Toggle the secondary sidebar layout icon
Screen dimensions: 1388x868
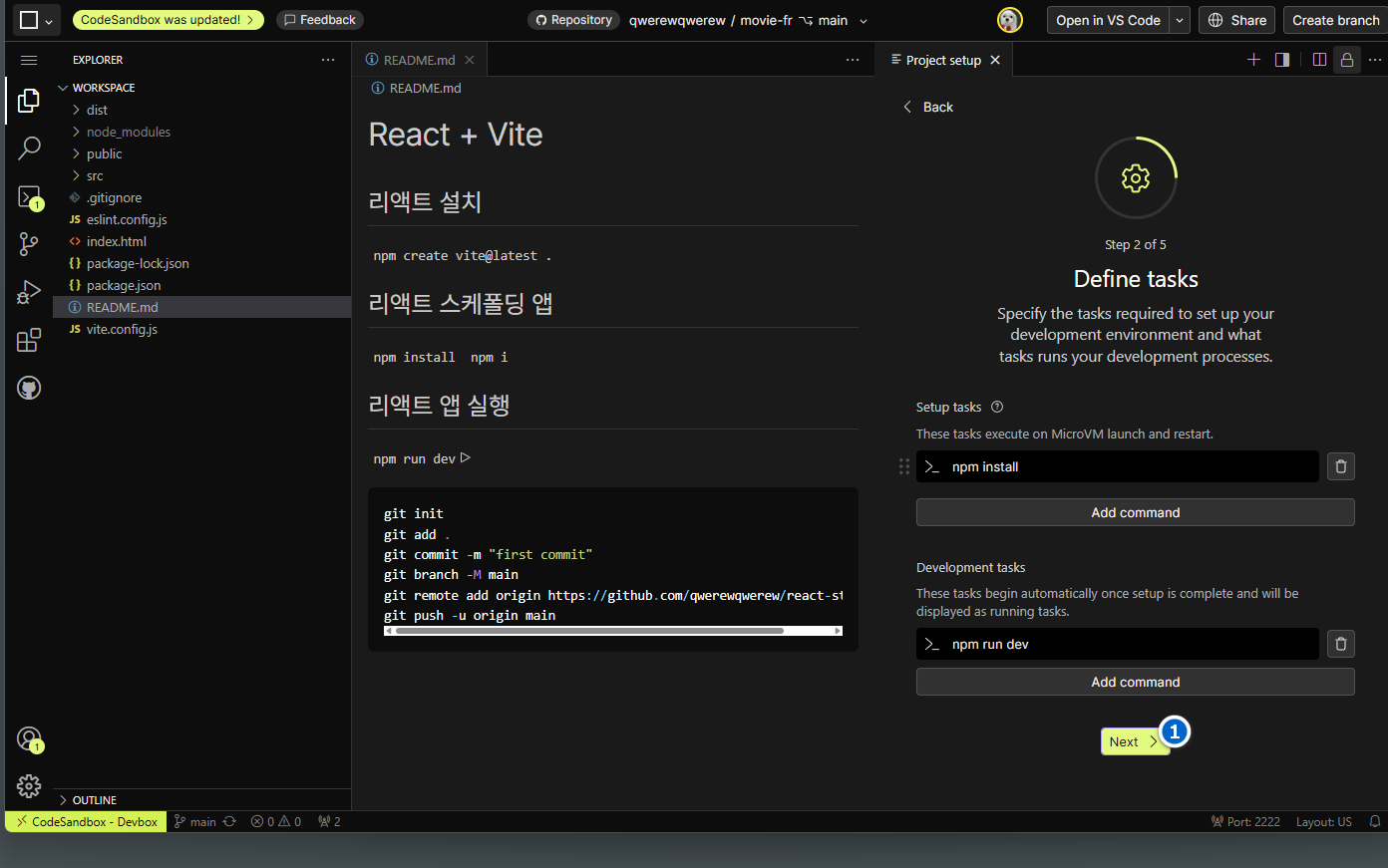tap(1282, 60)
